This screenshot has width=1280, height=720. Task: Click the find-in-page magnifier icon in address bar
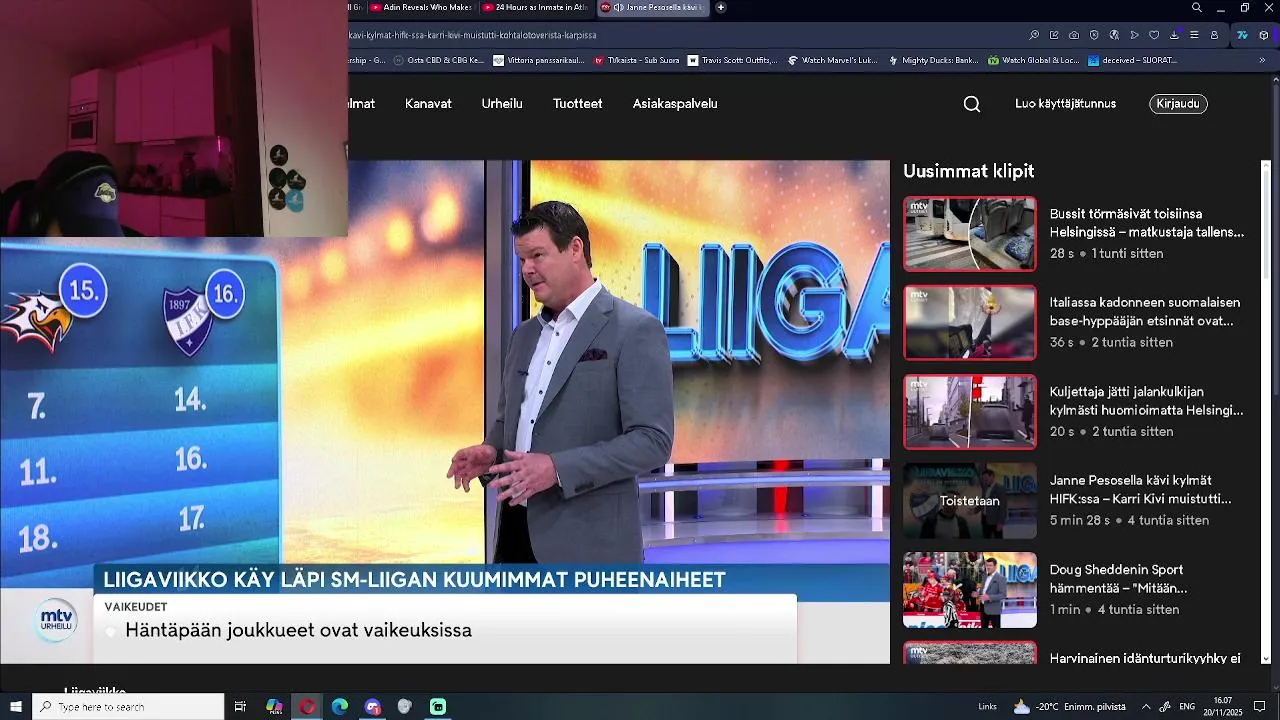point(1034,35)
